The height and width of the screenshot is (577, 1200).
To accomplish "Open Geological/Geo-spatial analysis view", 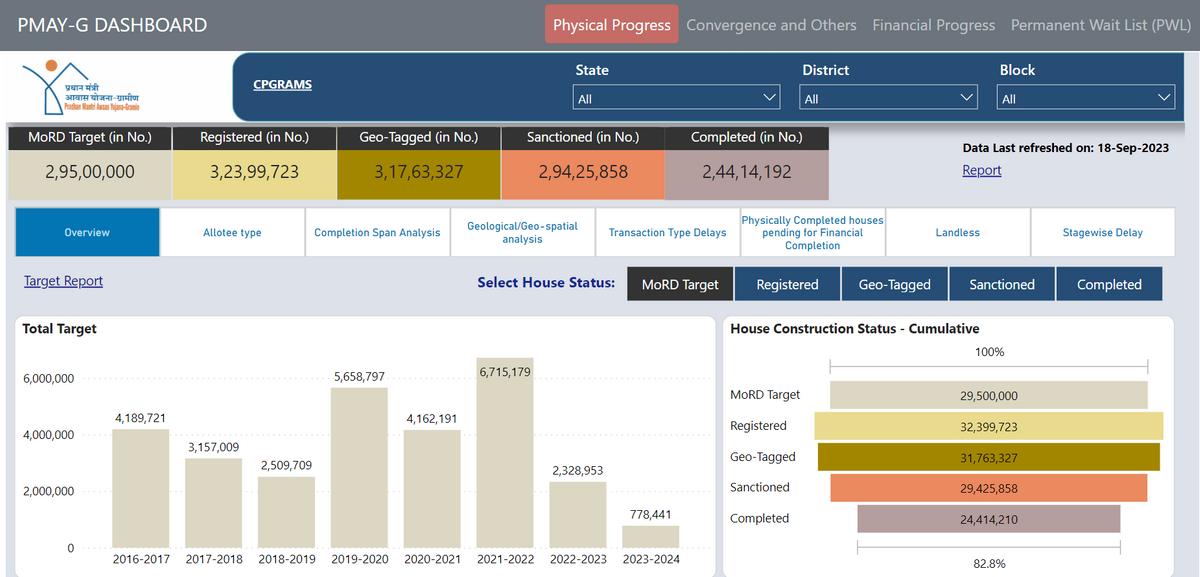I will click(523, 231).
